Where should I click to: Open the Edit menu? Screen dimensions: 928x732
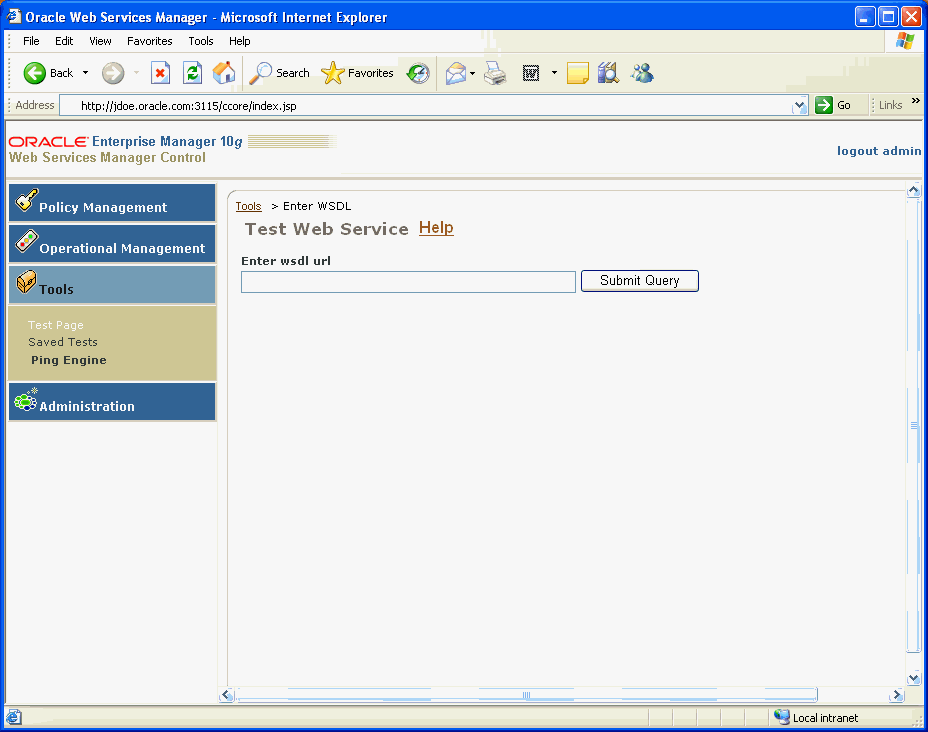pos(64,41)
